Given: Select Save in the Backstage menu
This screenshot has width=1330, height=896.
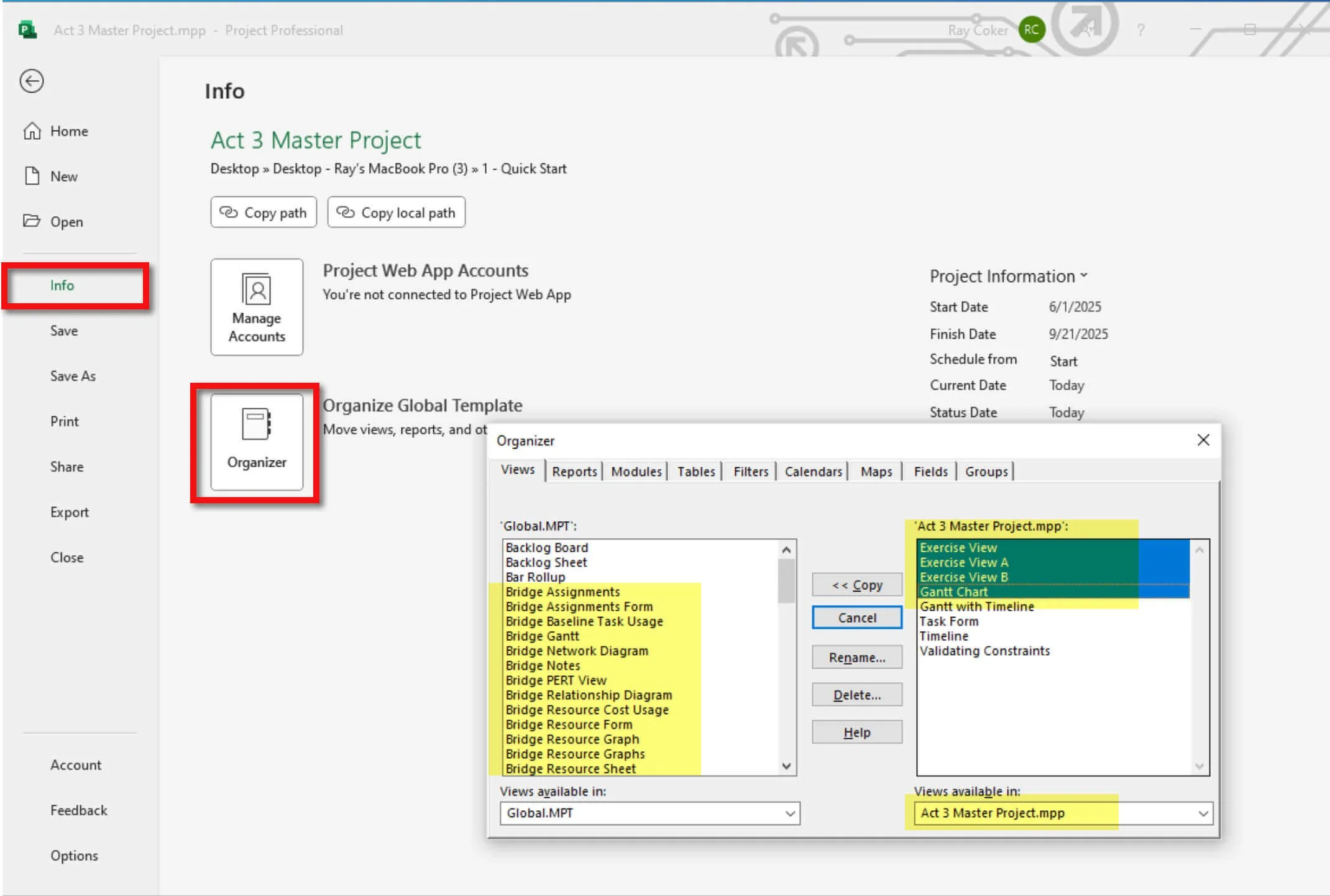Looking at the screenshot, I should pyautogui.click(x=64, y=331).
